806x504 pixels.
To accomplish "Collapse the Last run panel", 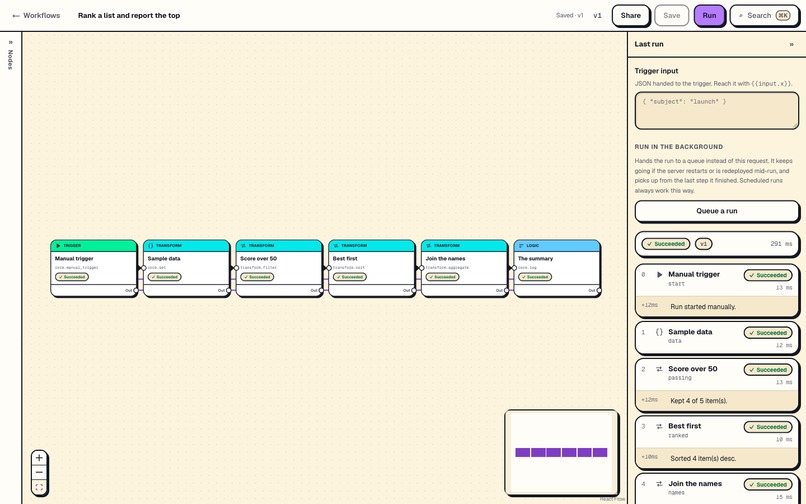I will pyautogui.click(x=791, y=44).
